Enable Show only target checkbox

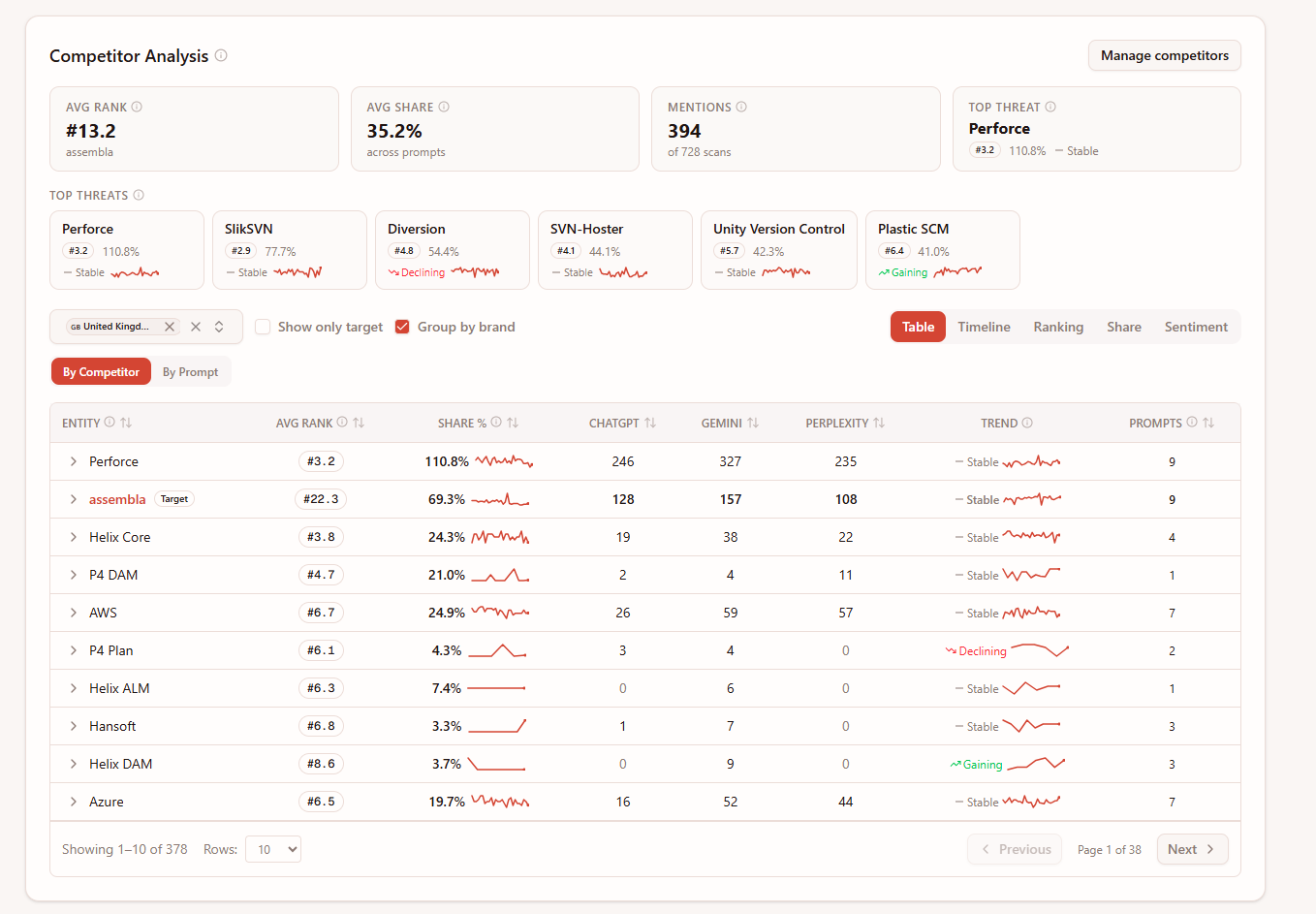[263, 327]
